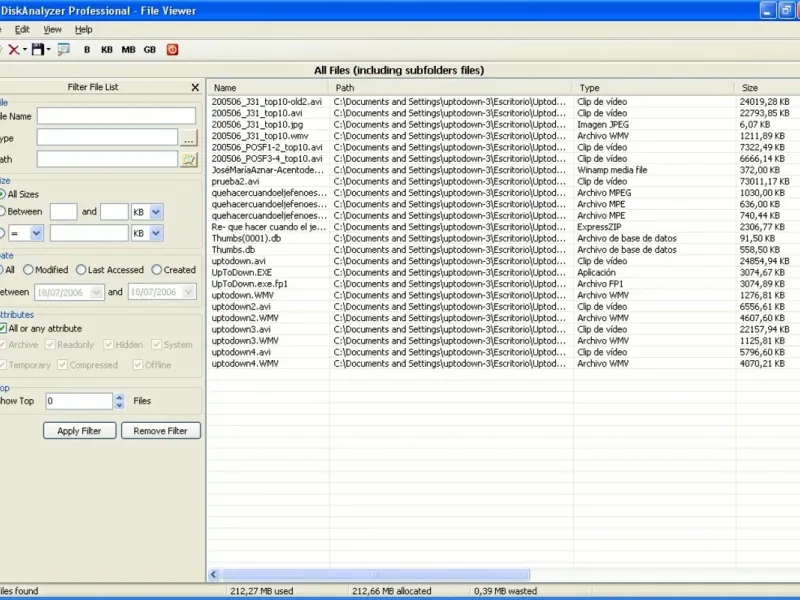Select the file row 200506_J31_top10-old2.avi
The width and height of the screenshot is (800, 600).
[x=504, y=102]
